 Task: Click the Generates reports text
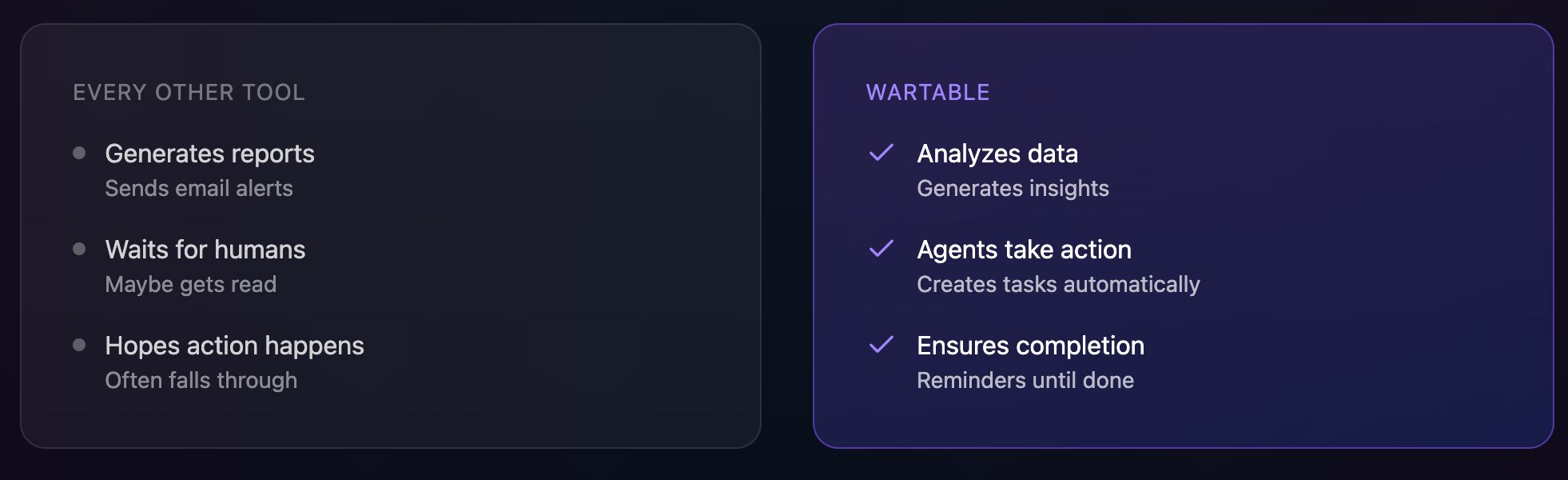(x=209, y=154)
